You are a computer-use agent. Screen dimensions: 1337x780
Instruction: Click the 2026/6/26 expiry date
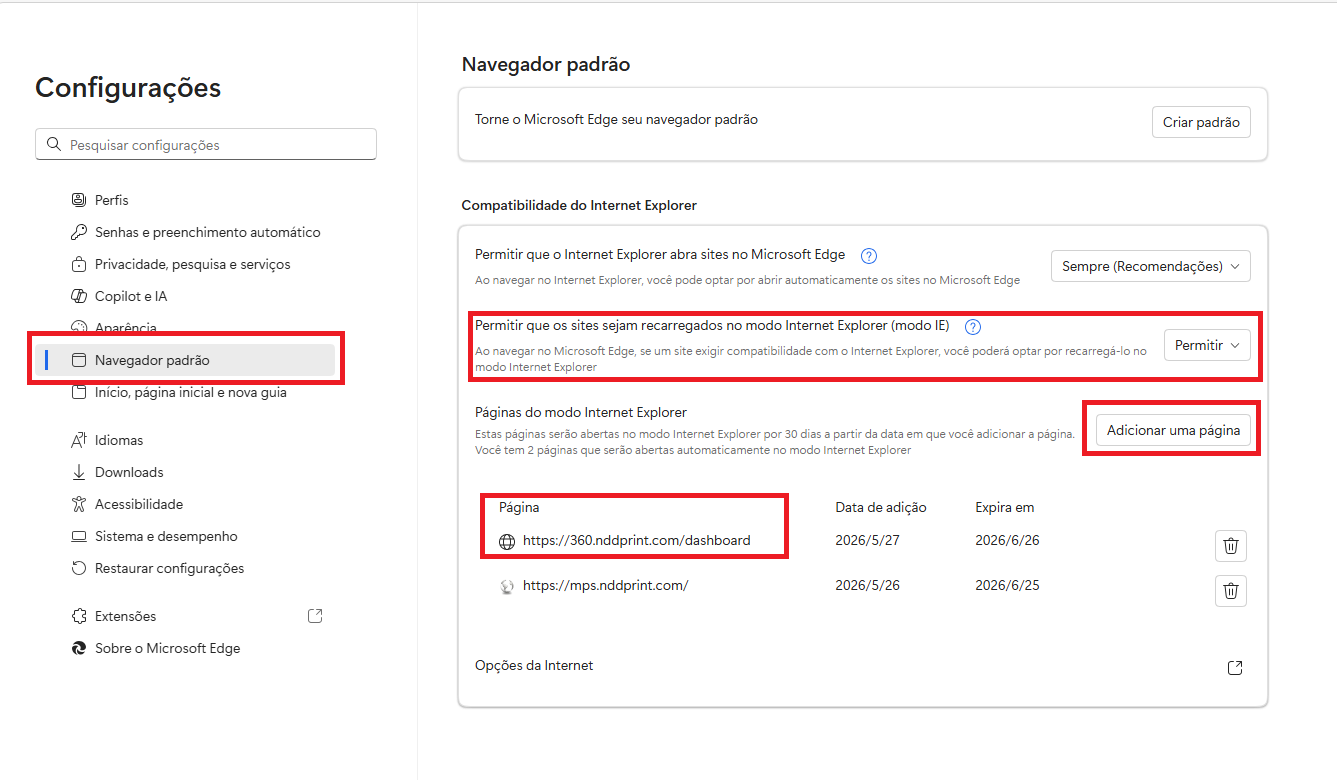point(1007,540)
